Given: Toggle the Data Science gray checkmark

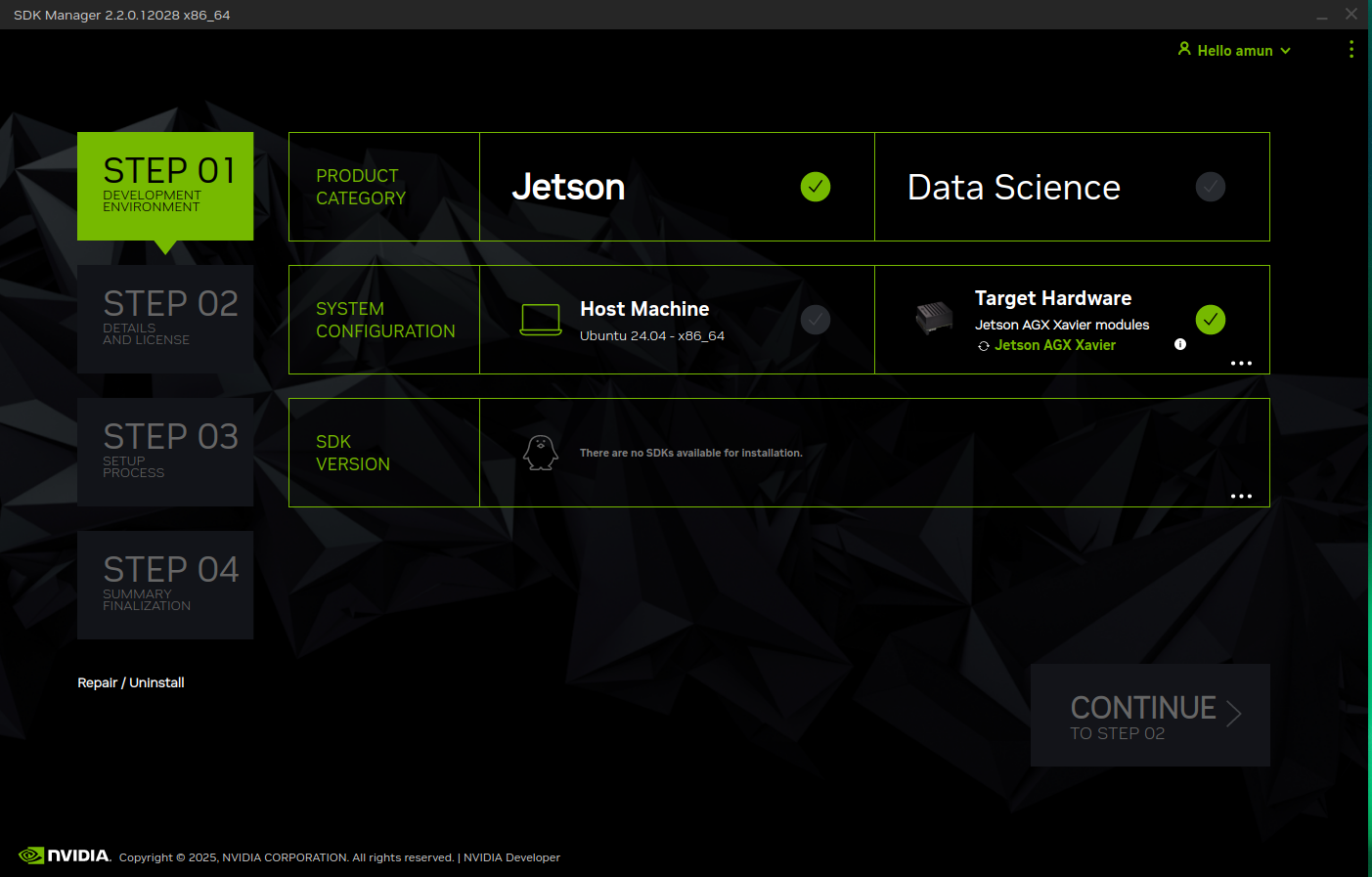Looking at the screenshot, I should point(1211,187).
